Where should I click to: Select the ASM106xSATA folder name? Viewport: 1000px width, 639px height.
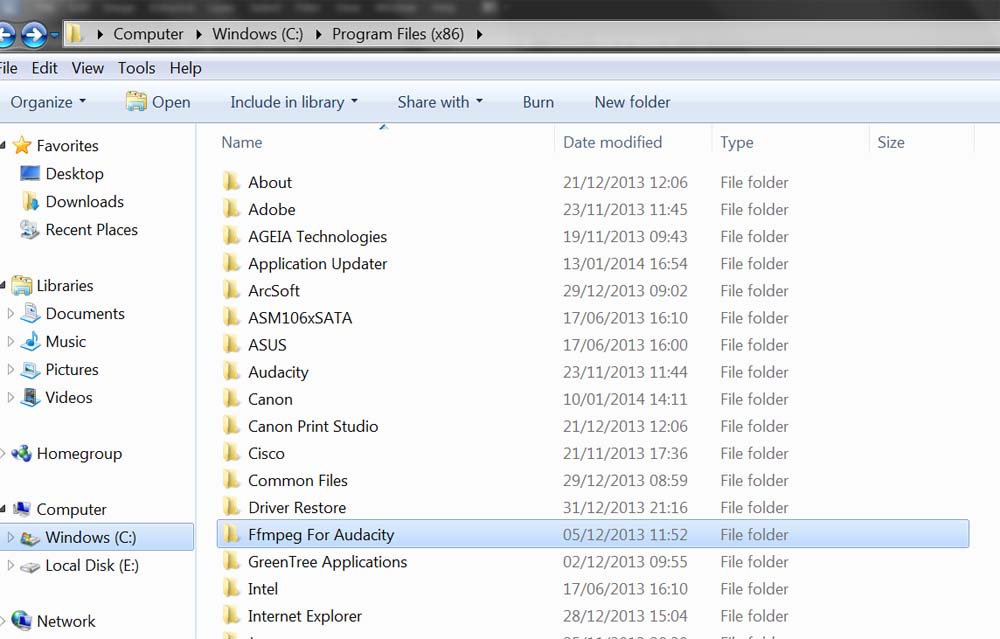300,318
